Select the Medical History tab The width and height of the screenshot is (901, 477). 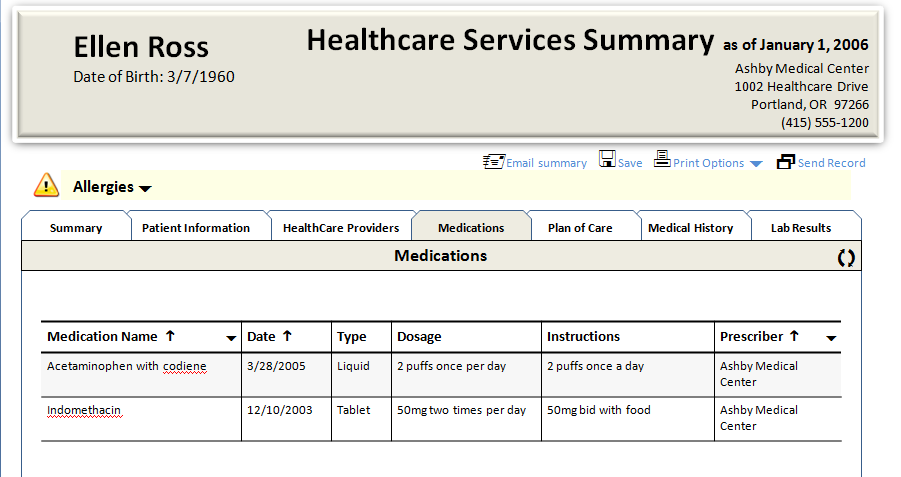[691, 228]
